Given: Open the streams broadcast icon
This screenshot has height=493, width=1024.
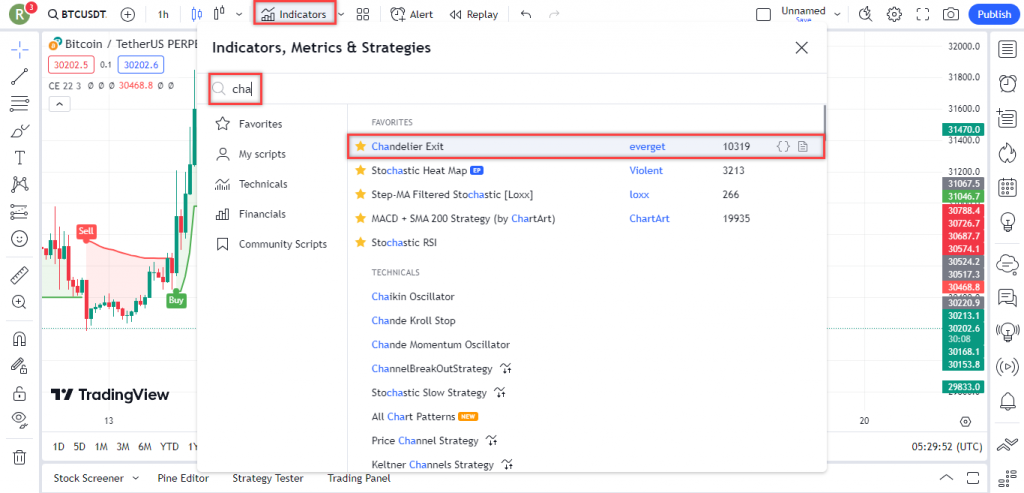Looking at the screenshot, I should click(x=1008, y=367).
